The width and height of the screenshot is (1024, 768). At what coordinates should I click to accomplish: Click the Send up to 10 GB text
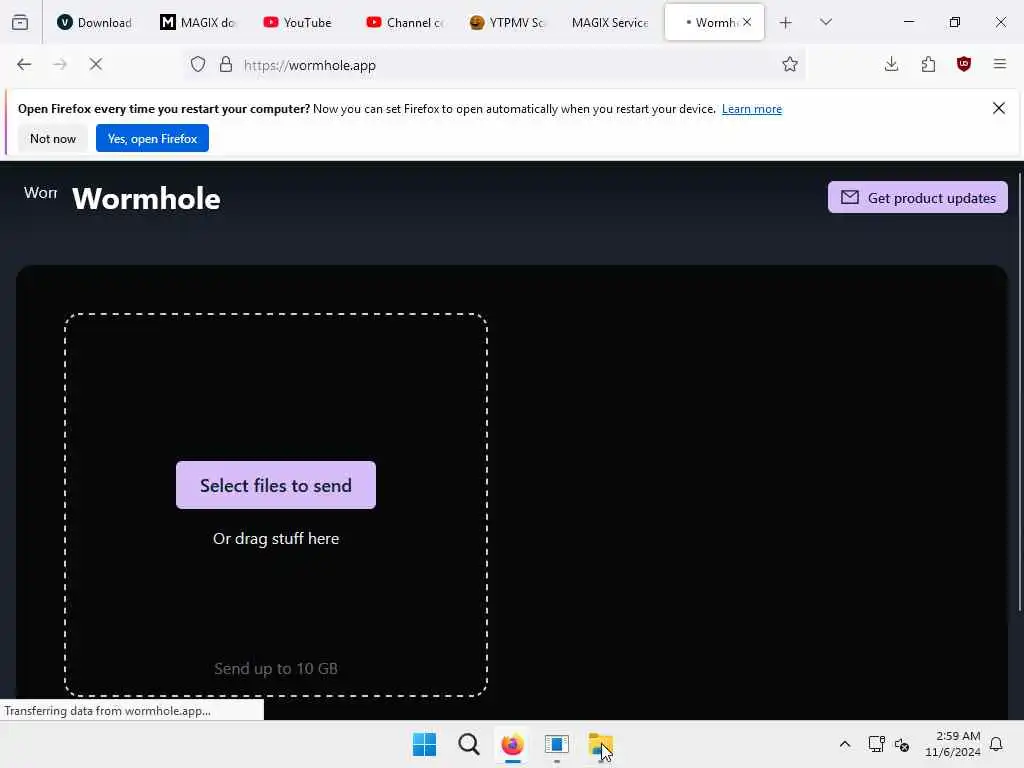pyautogui.click(x=276, y=669)
